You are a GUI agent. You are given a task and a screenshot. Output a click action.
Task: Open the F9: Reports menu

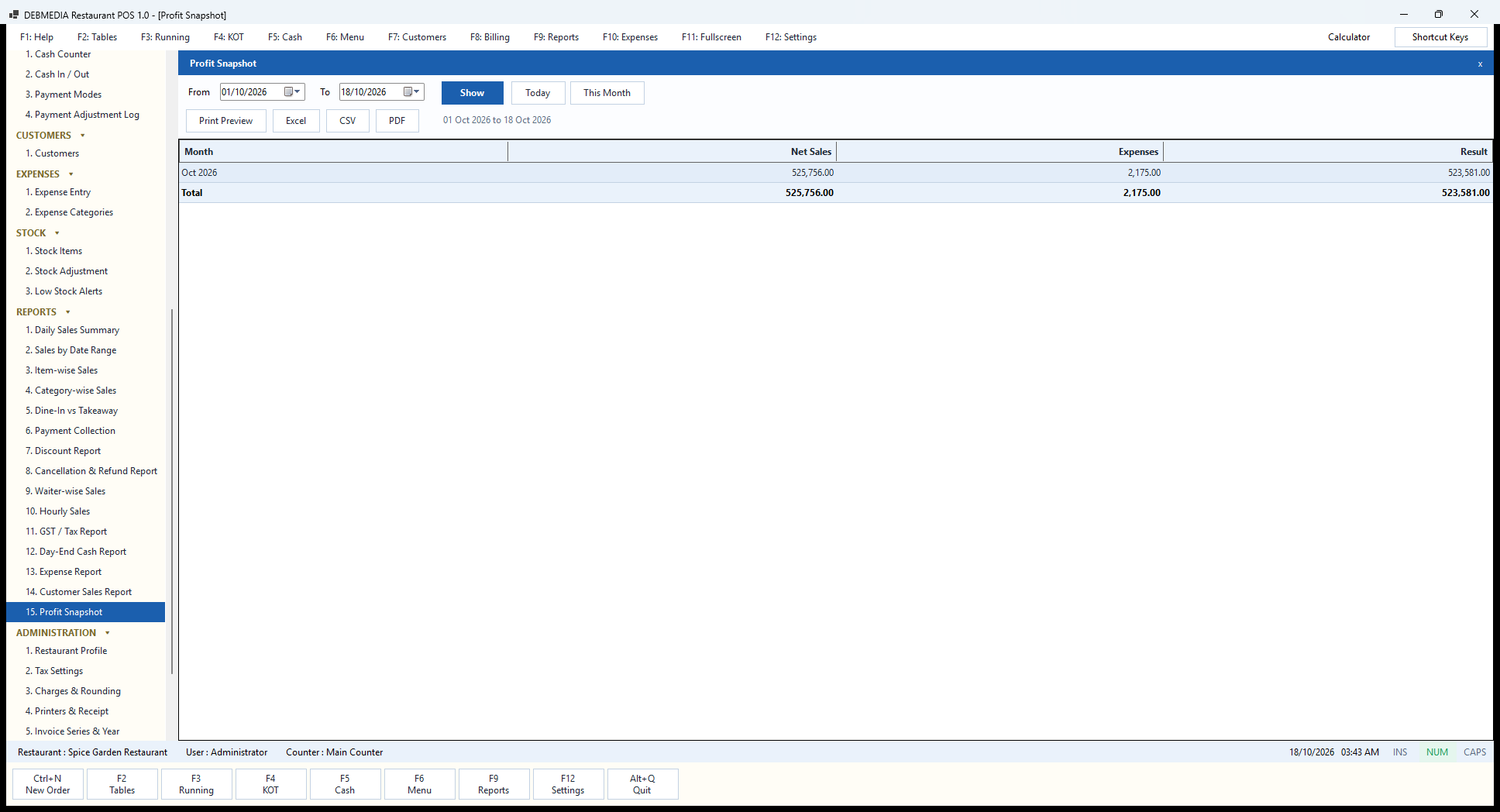coord(556,37)
